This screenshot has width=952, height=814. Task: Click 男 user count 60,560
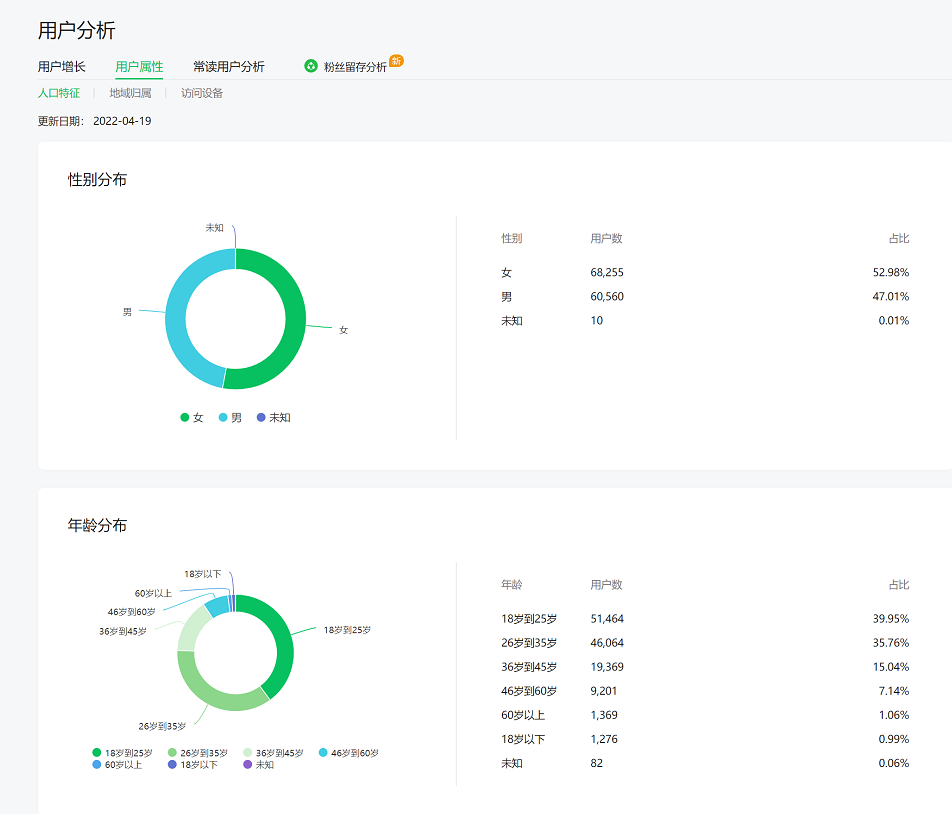(x=607, y=297)
